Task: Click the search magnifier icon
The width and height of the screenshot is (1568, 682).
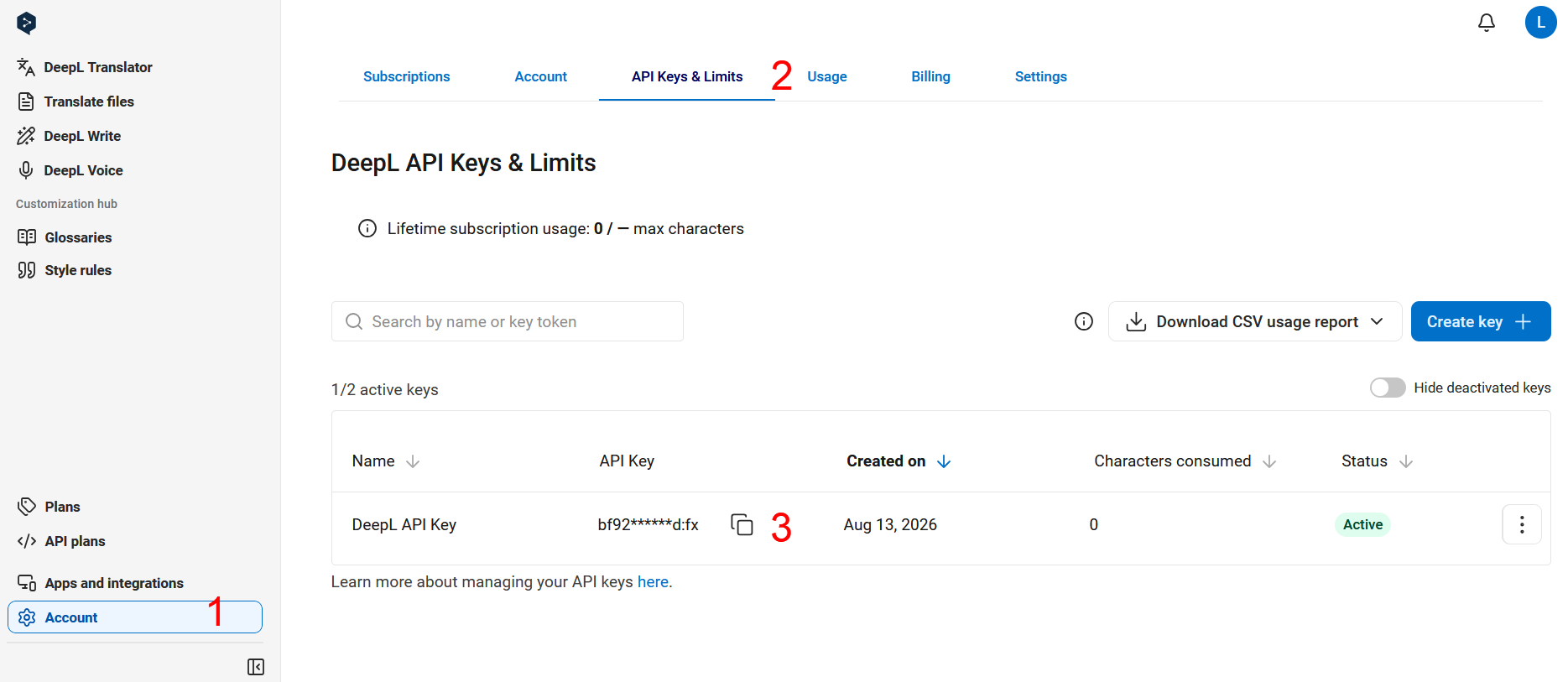Action: (354, 322)
